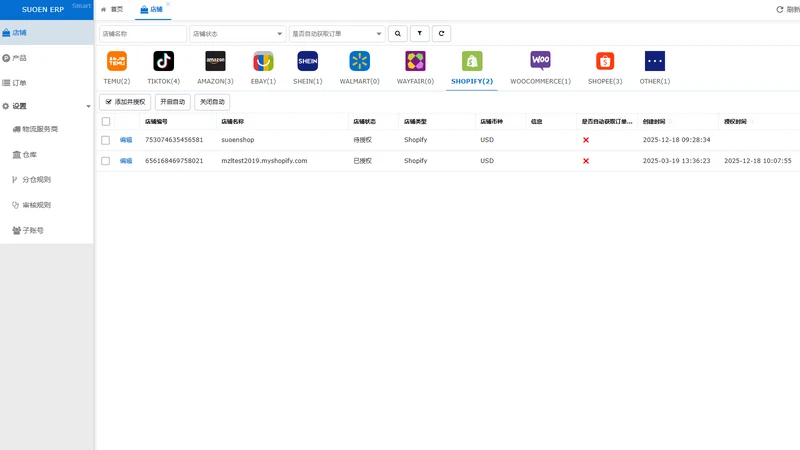Open 子账号 in the sidebar
This screenshot has width=800, height=450.
[46, 231]
